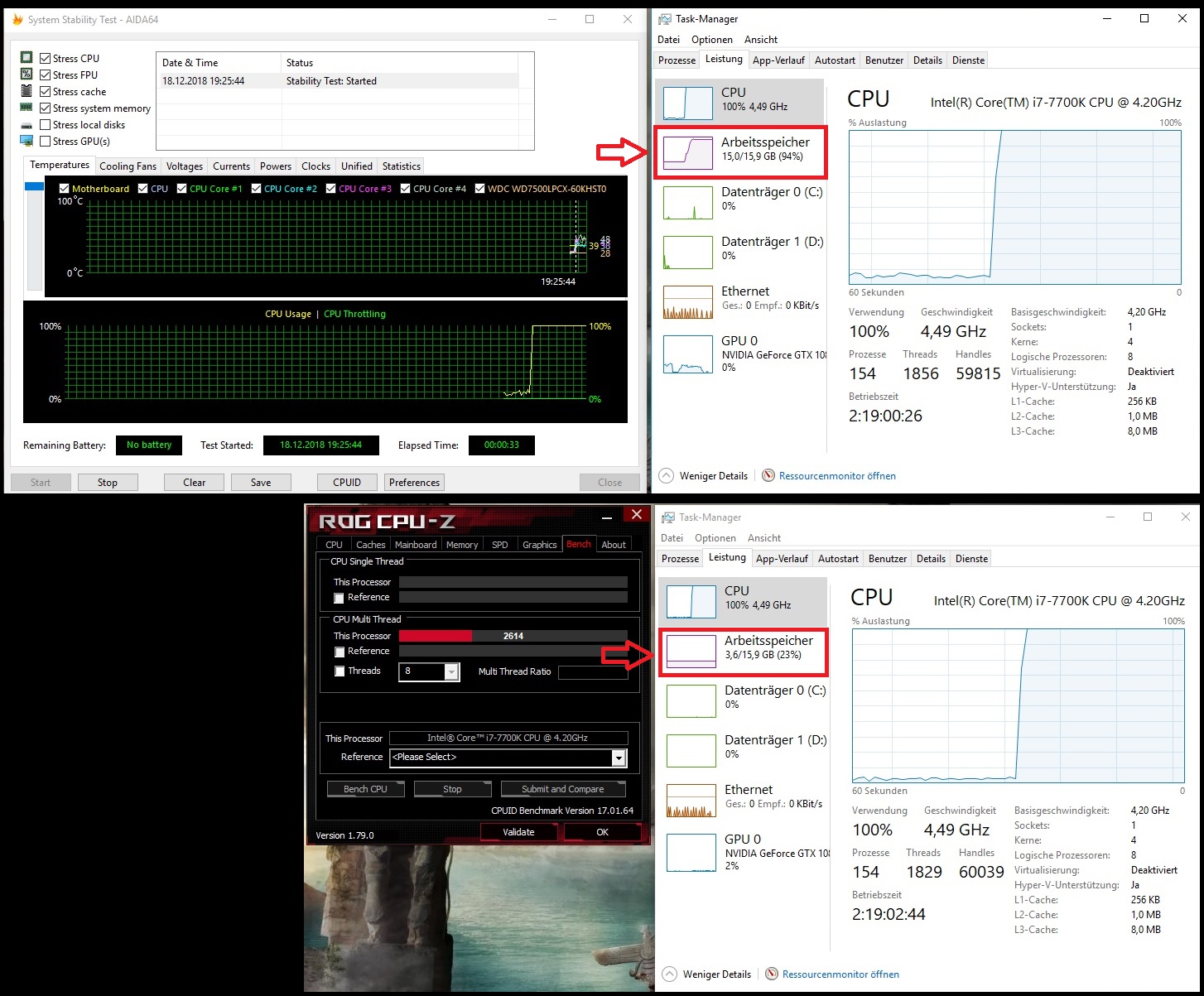Open Optionen menu in upper Task-Manager
The image size is (1204, 996).
[x=712, y=39]
